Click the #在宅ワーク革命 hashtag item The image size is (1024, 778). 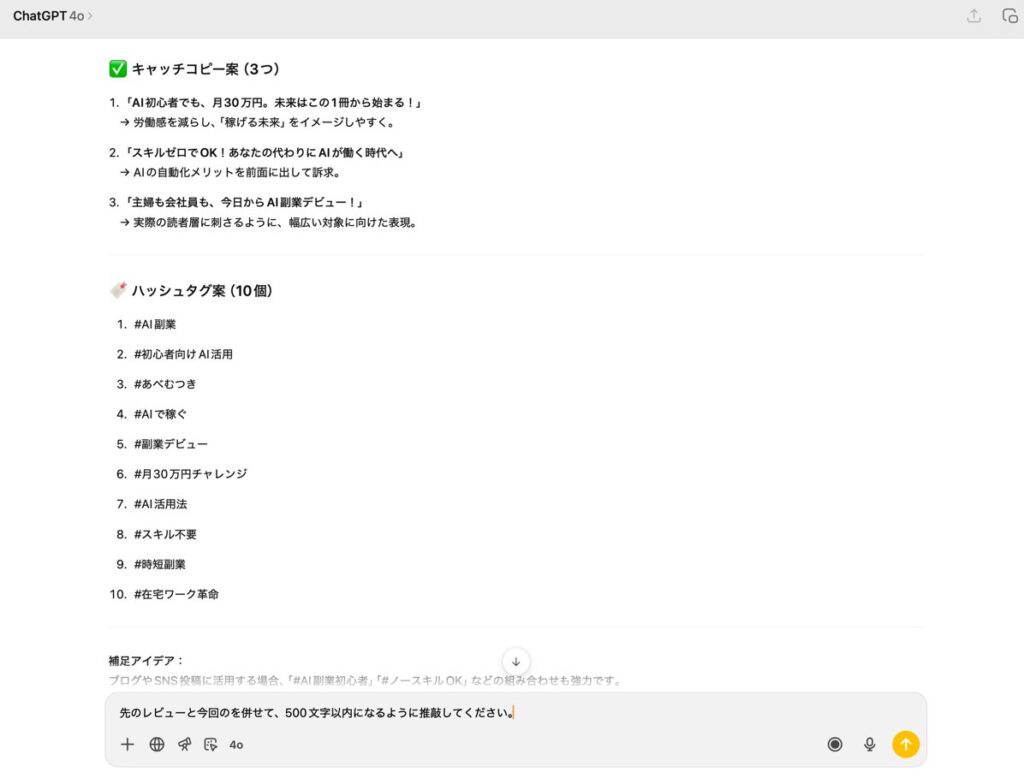click(175, 594)
